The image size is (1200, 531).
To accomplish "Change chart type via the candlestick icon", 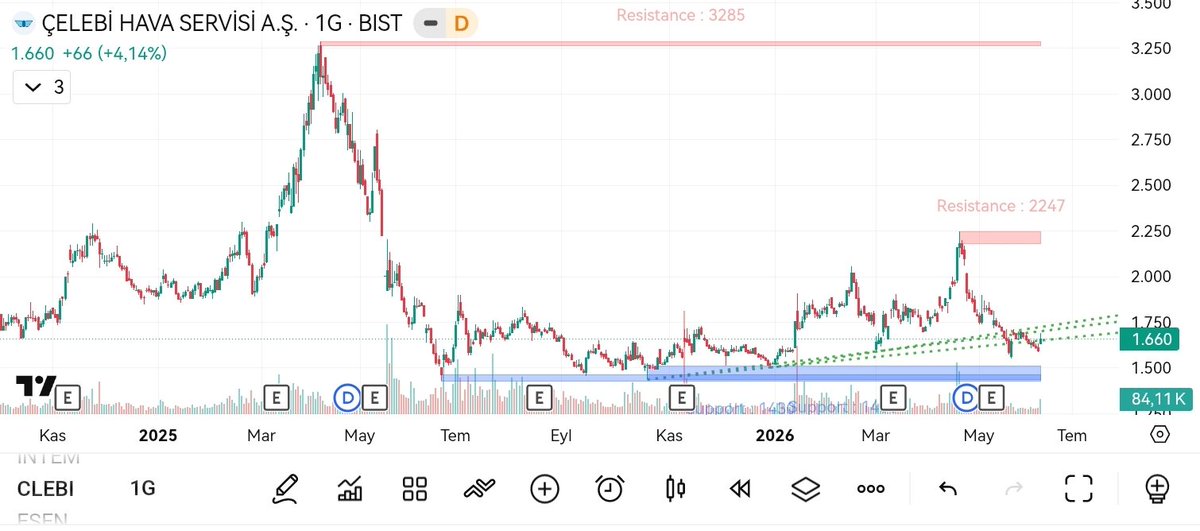I will point(675,489).
